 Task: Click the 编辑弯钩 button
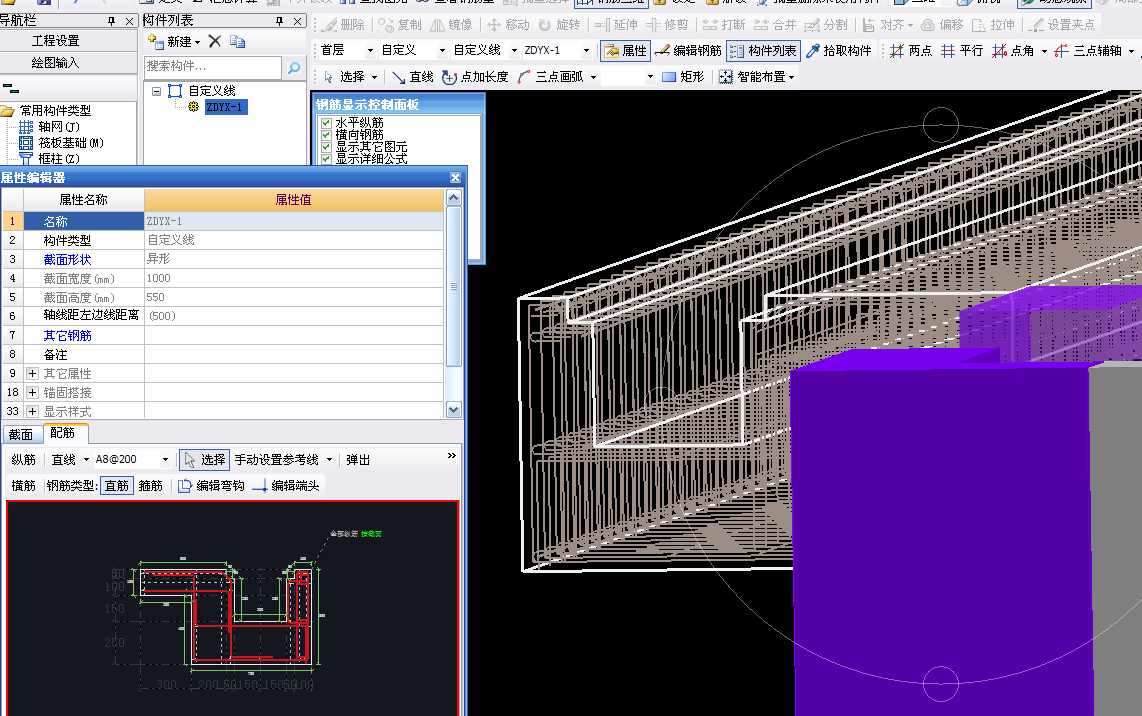(212, 485)
